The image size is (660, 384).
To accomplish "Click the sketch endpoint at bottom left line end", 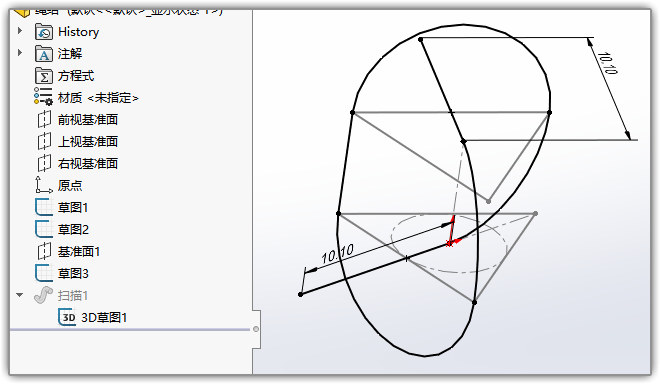I will [x=301, y=294].
